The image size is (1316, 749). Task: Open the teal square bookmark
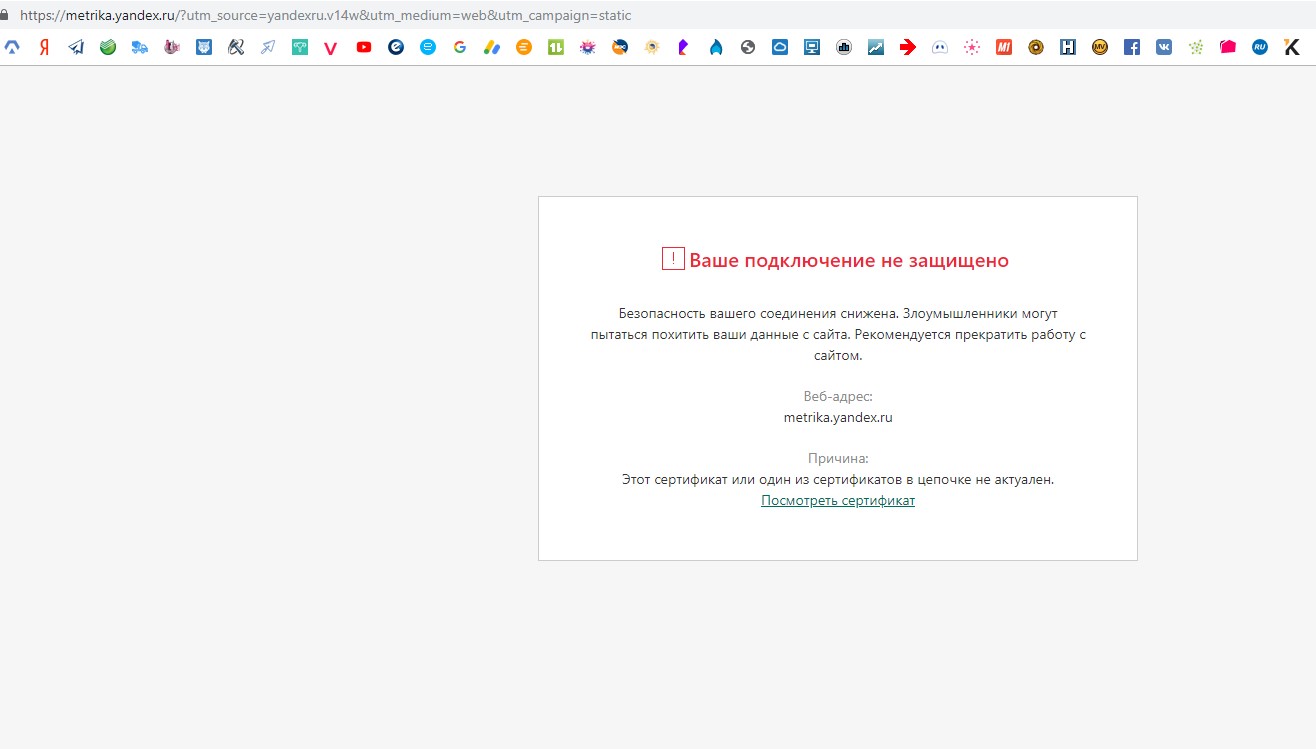(x=300, y=47)
